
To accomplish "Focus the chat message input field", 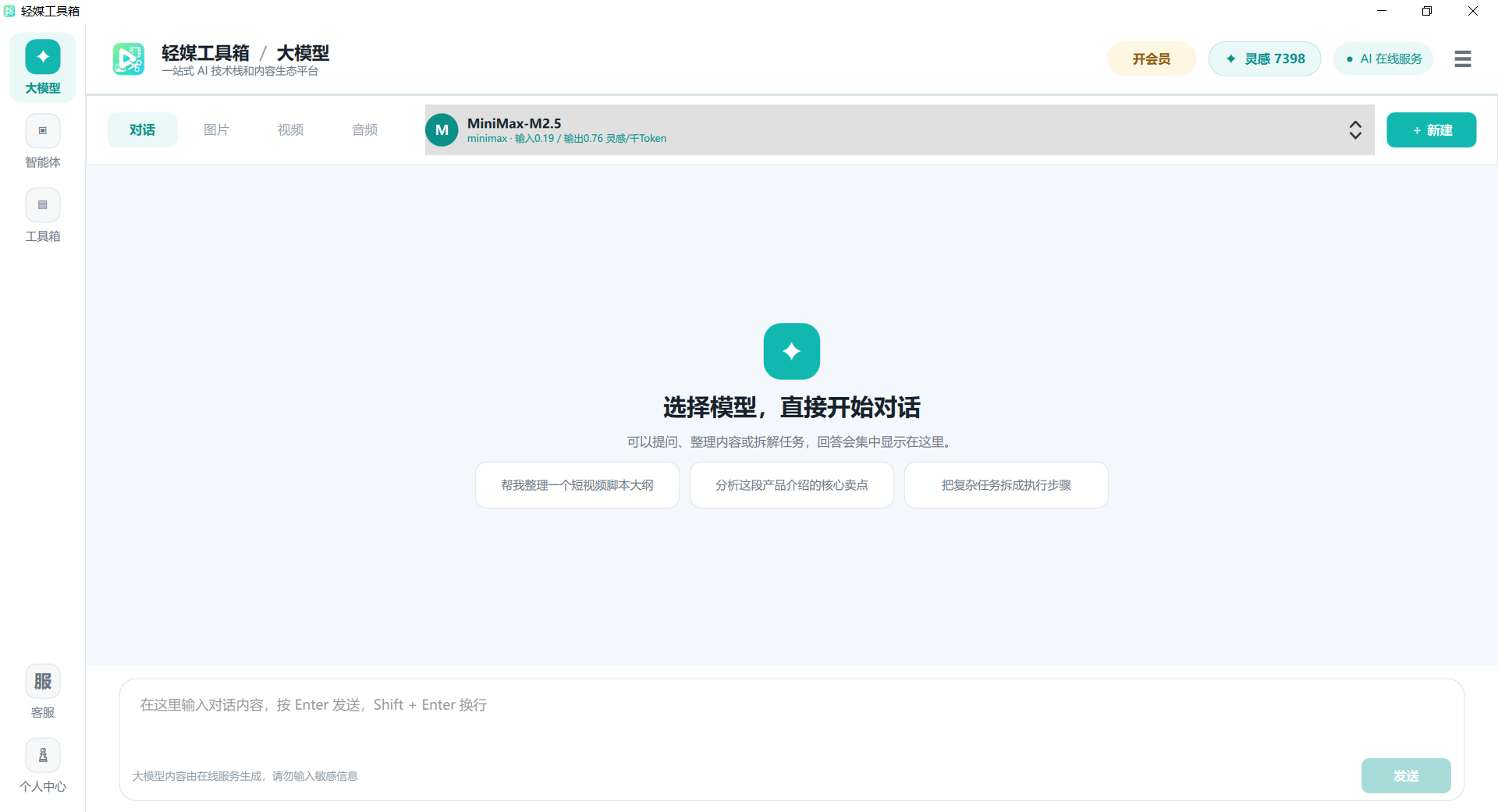I will (x=792, y=718).
